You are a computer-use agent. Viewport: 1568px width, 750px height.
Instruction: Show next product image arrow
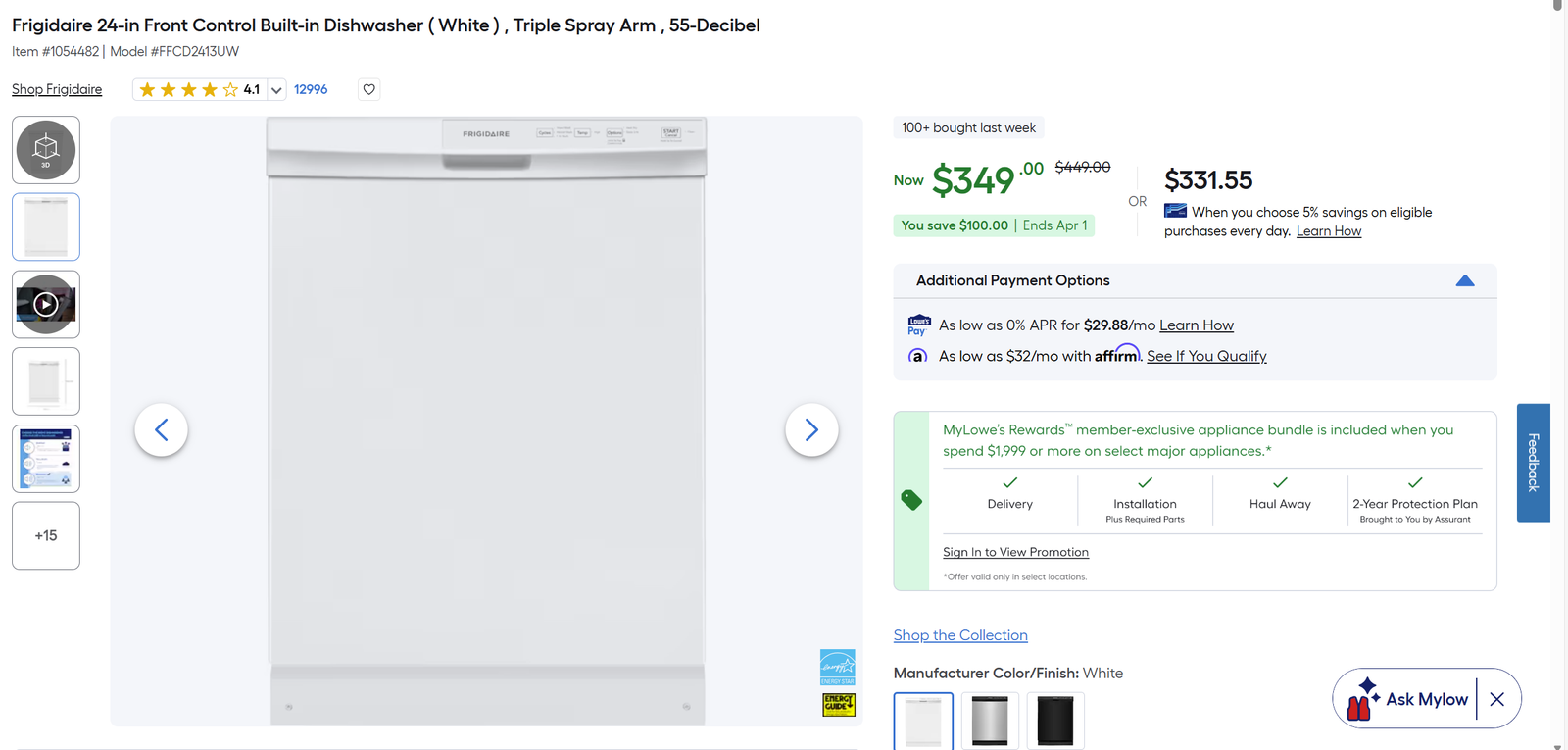coord(811,429)
